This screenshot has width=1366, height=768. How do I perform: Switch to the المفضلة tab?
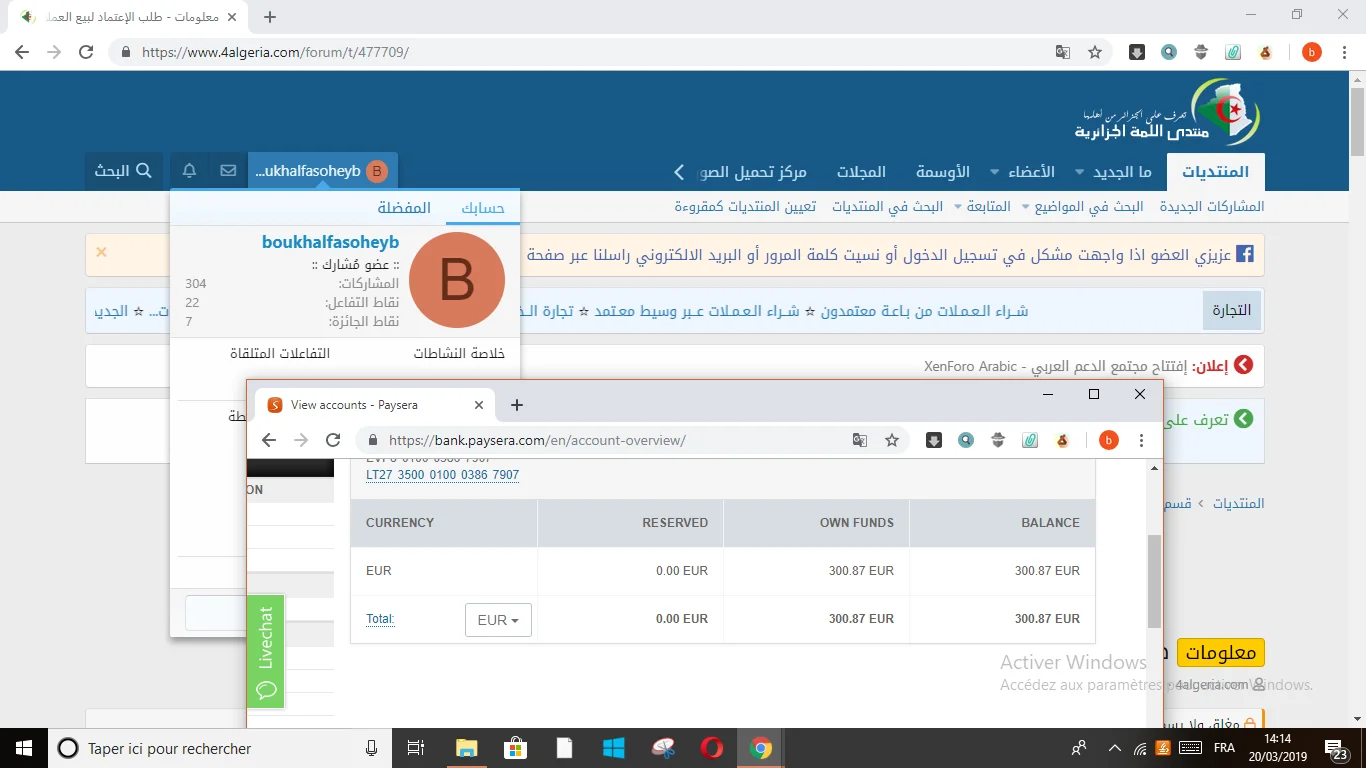404,208
